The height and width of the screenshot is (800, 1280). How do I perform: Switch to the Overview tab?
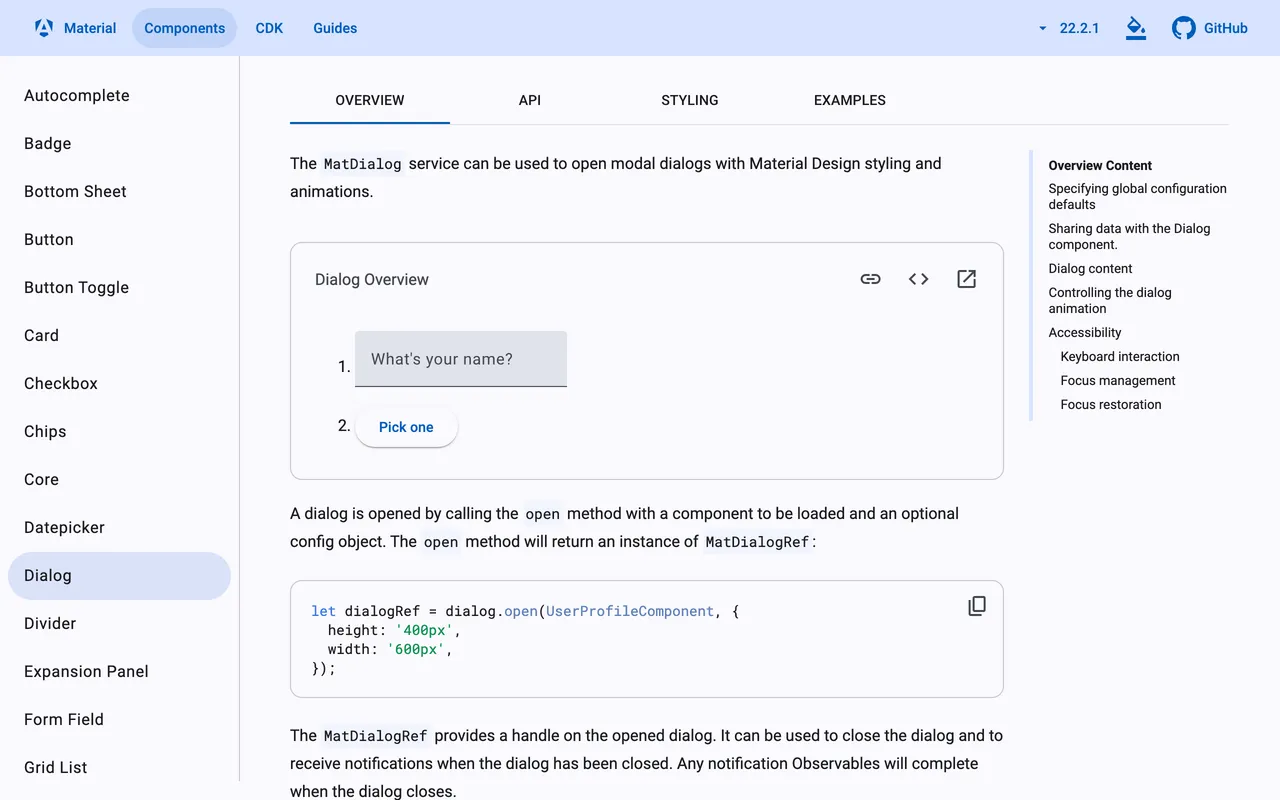[370, 100]
